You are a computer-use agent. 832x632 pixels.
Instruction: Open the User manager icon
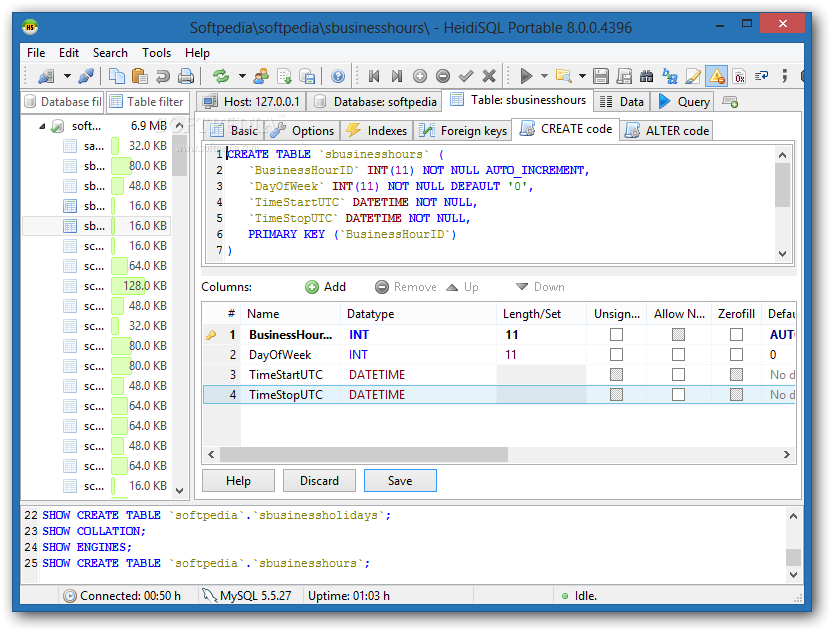261,76
